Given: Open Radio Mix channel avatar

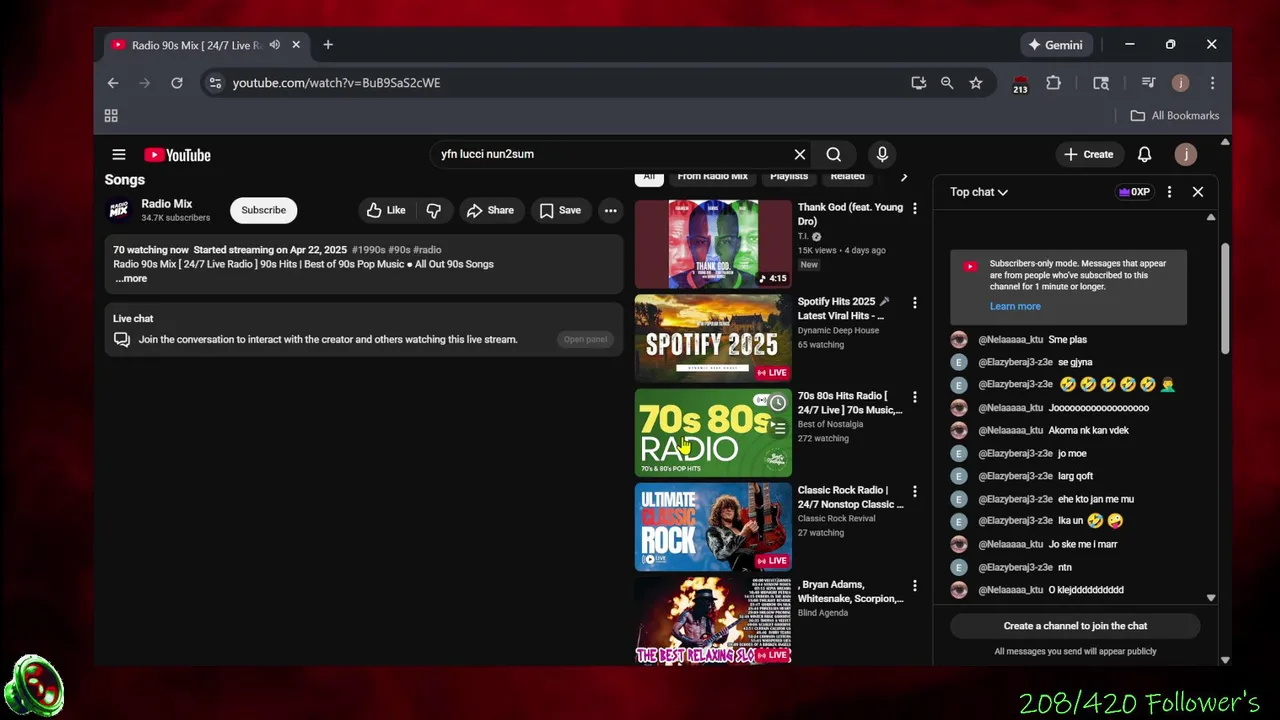Looking at the screenshot, I should click(x=119, y=210).
